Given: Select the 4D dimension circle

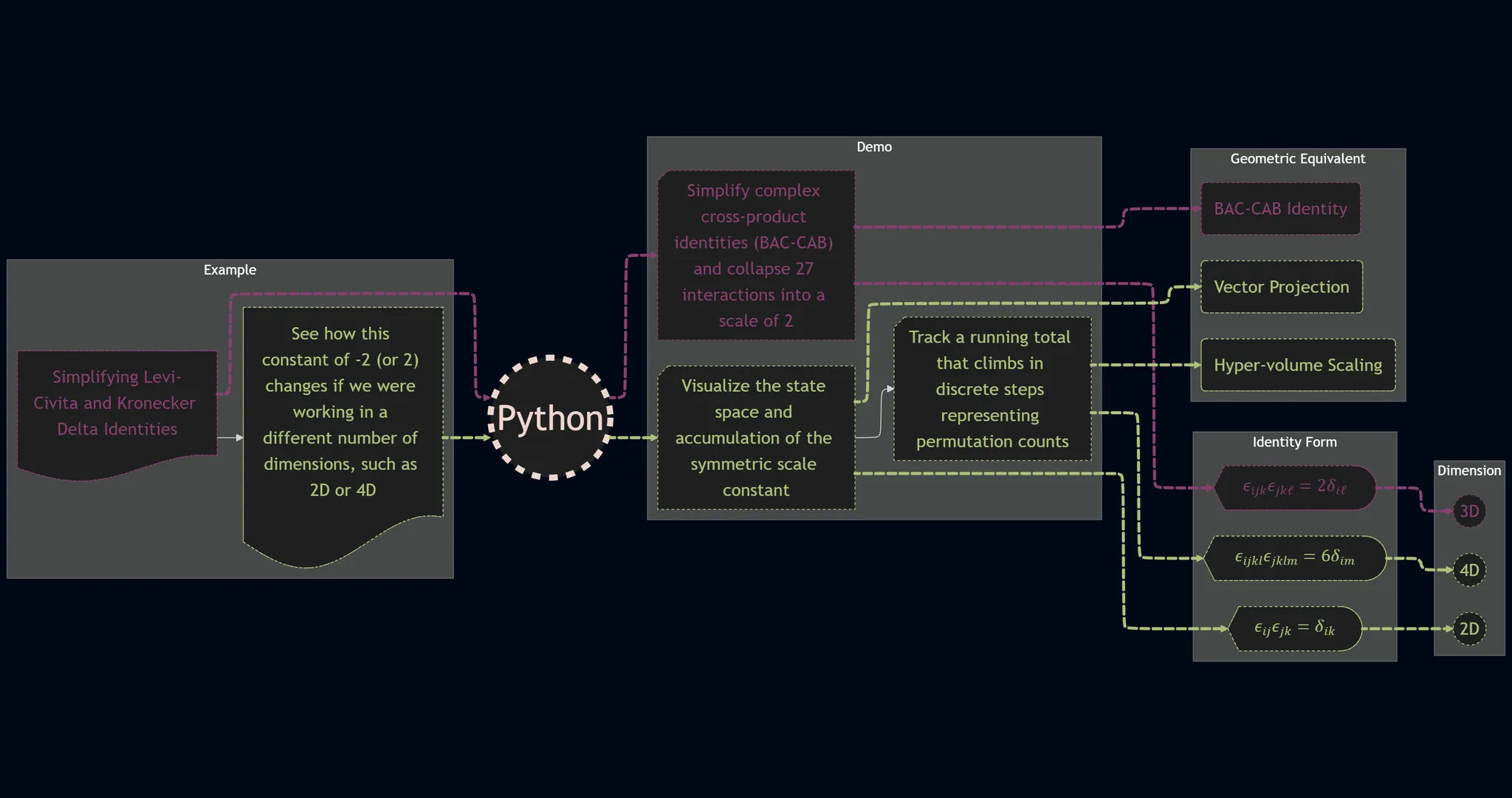Looking at the screenshot, I should tap(1468, 570).
